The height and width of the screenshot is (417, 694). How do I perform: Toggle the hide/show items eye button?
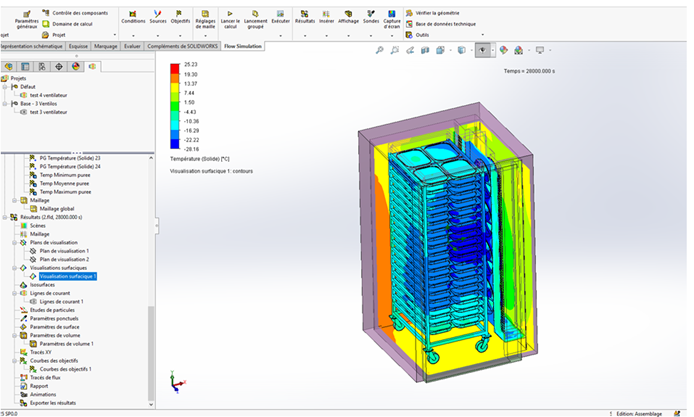(482, 50)
